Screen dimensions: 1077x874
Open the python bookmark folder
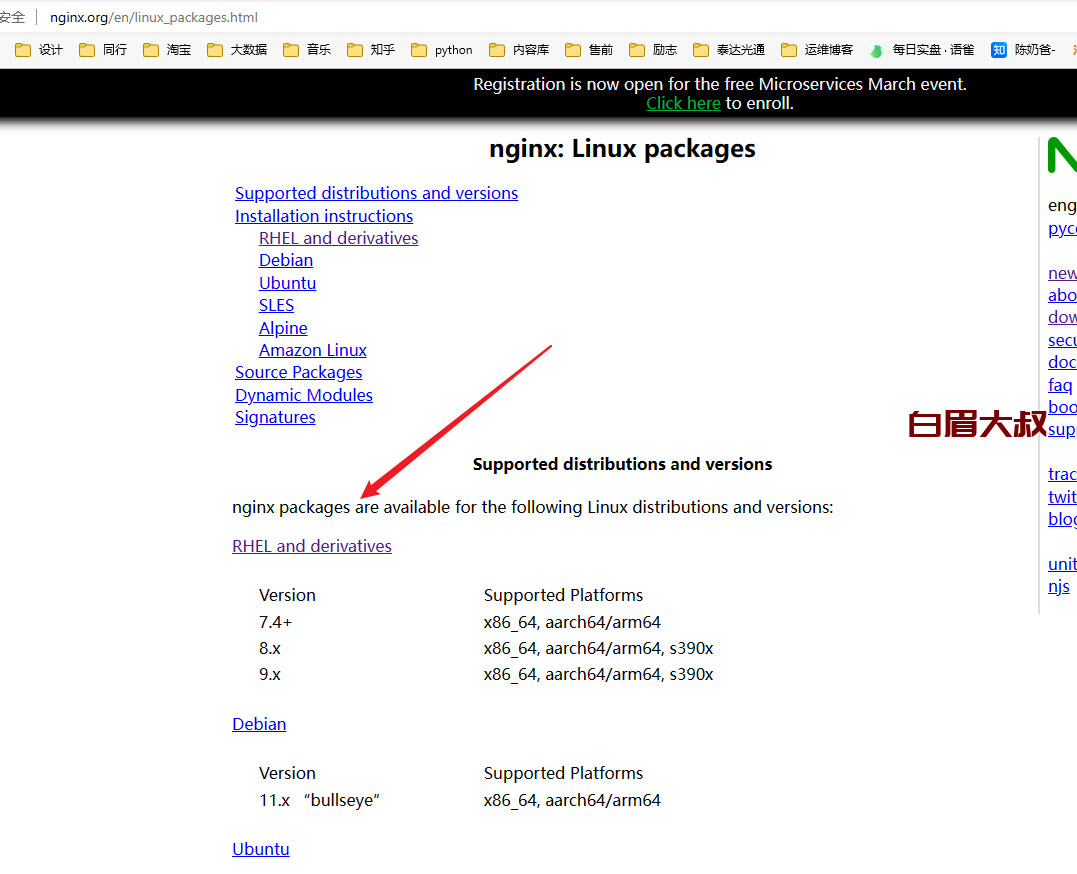[442, 49]
